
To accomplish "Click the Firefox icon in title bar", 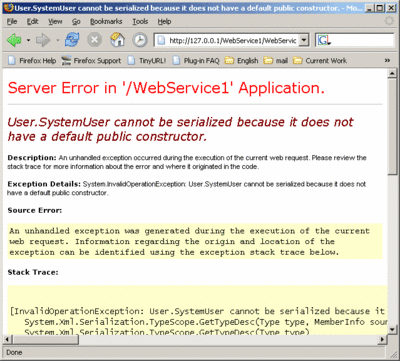I will click(9, 8).
